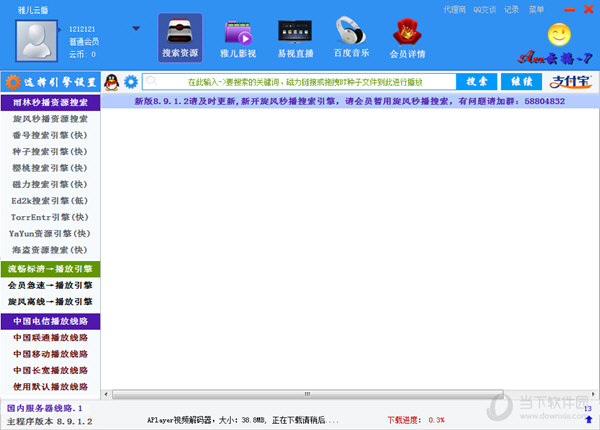Open the 搜索资源 search resources tab
Image resolution: width=600 pixels, height=430 pixels.
tap(180, 38)
